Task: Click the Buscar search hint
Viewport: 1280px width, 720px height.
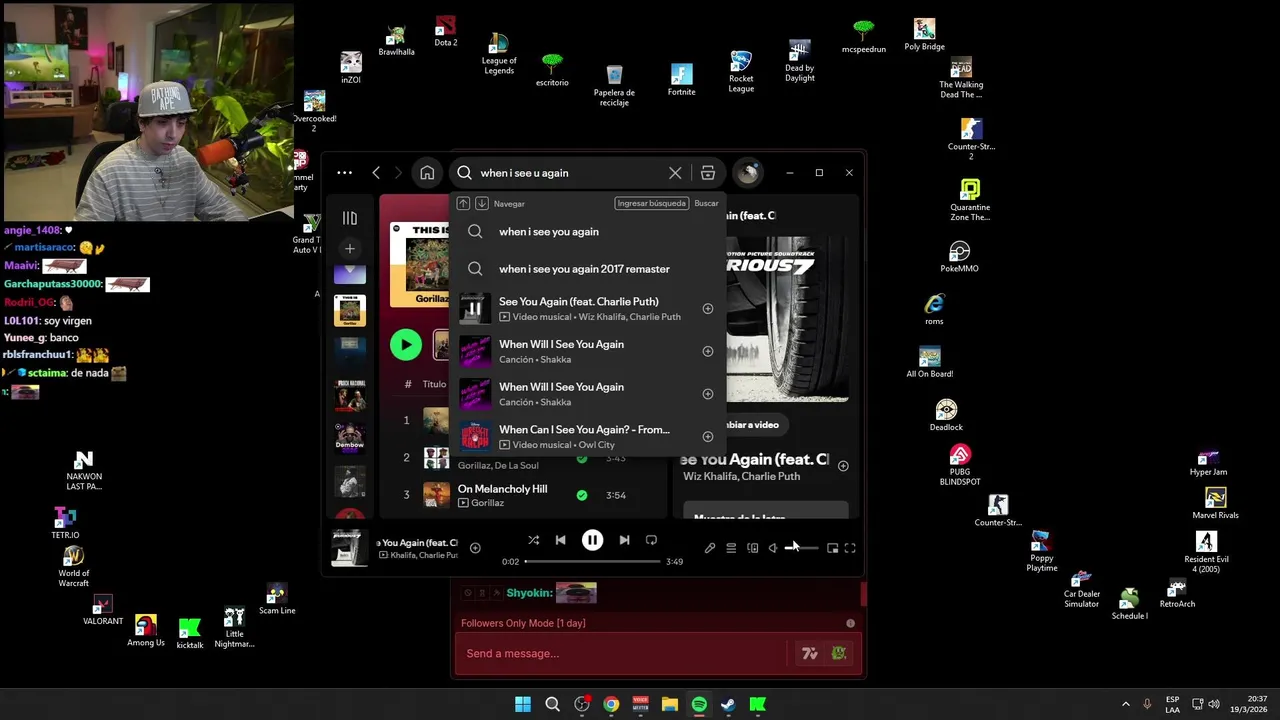Action: tap(706, 203)
